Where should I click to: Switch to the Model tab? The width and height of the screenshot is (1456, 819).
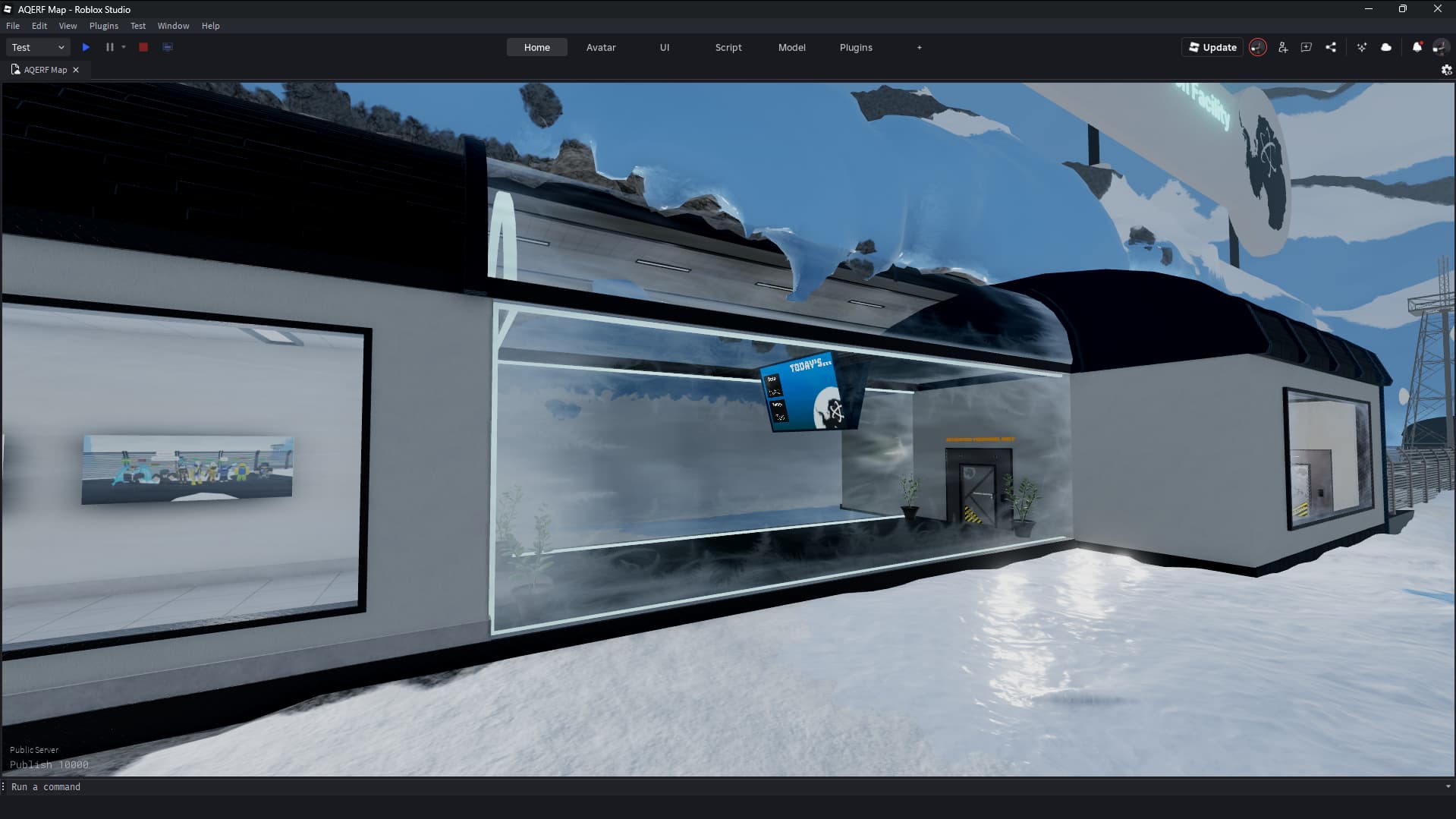(x=791, y=47)
